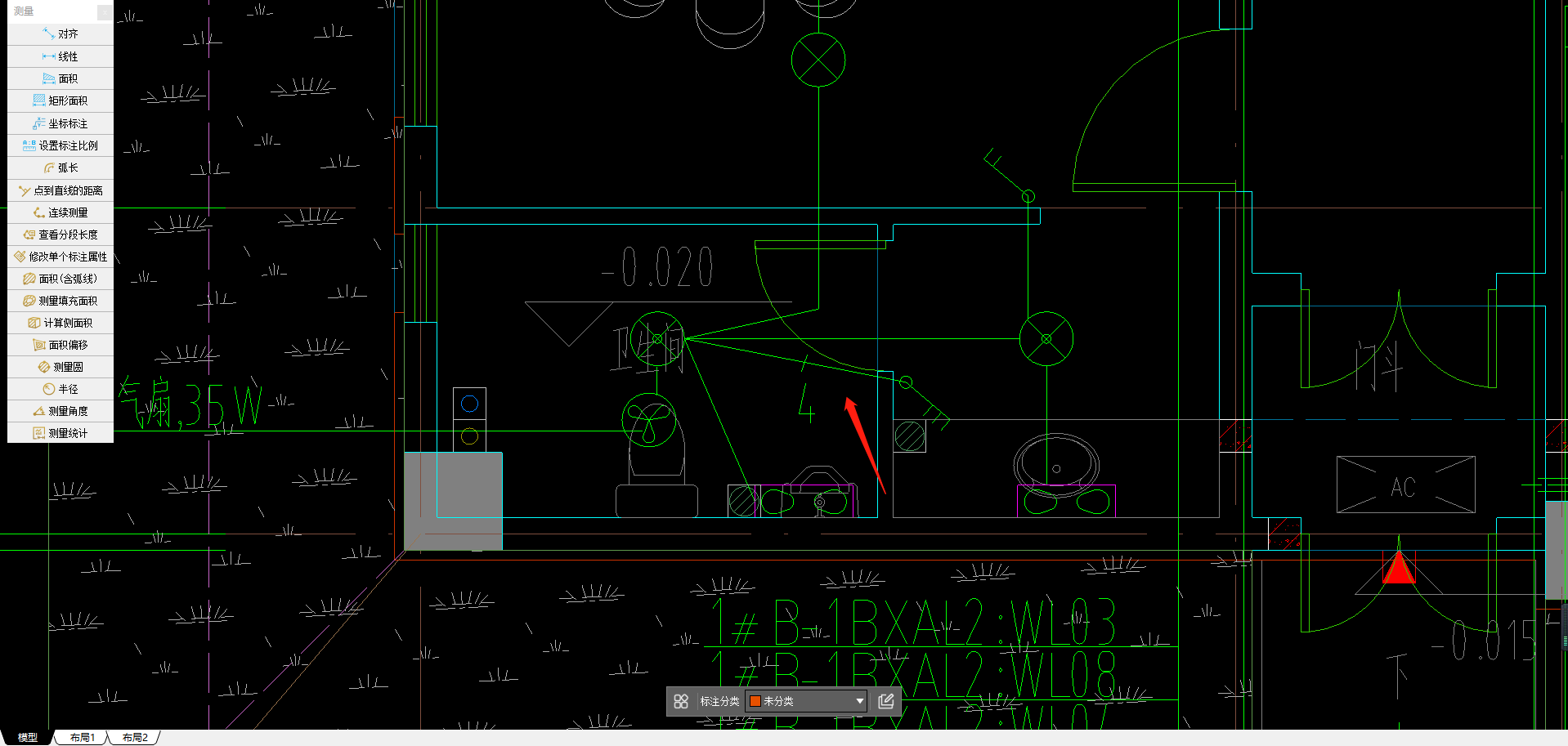This screenshot has height=746, width=1568.
Task: Select 点到直线的距离 point-to-line distance
Action: [x=60, y=190]
